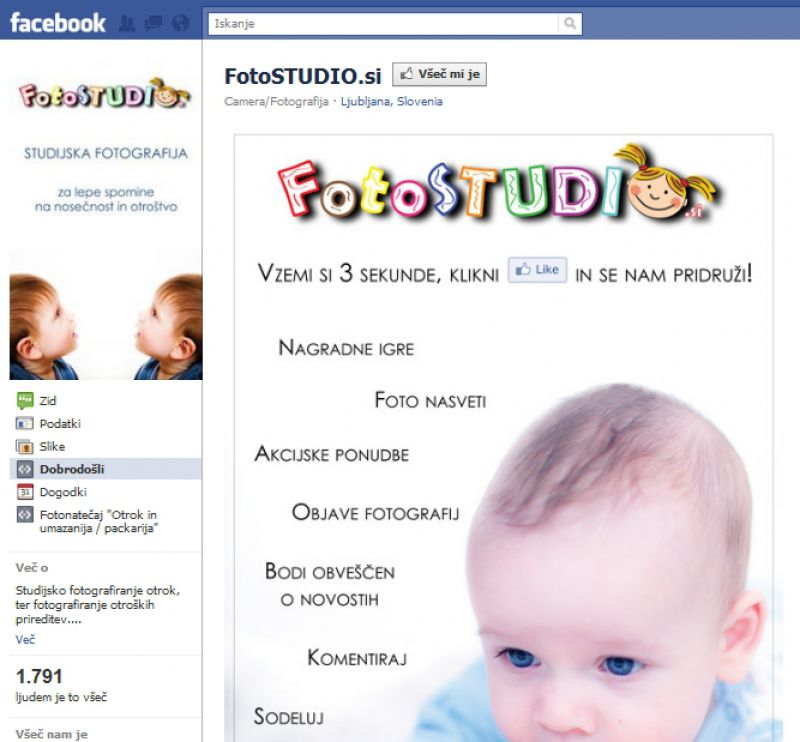Open the Ljubljana, Slovenia link

coord(391,102)
